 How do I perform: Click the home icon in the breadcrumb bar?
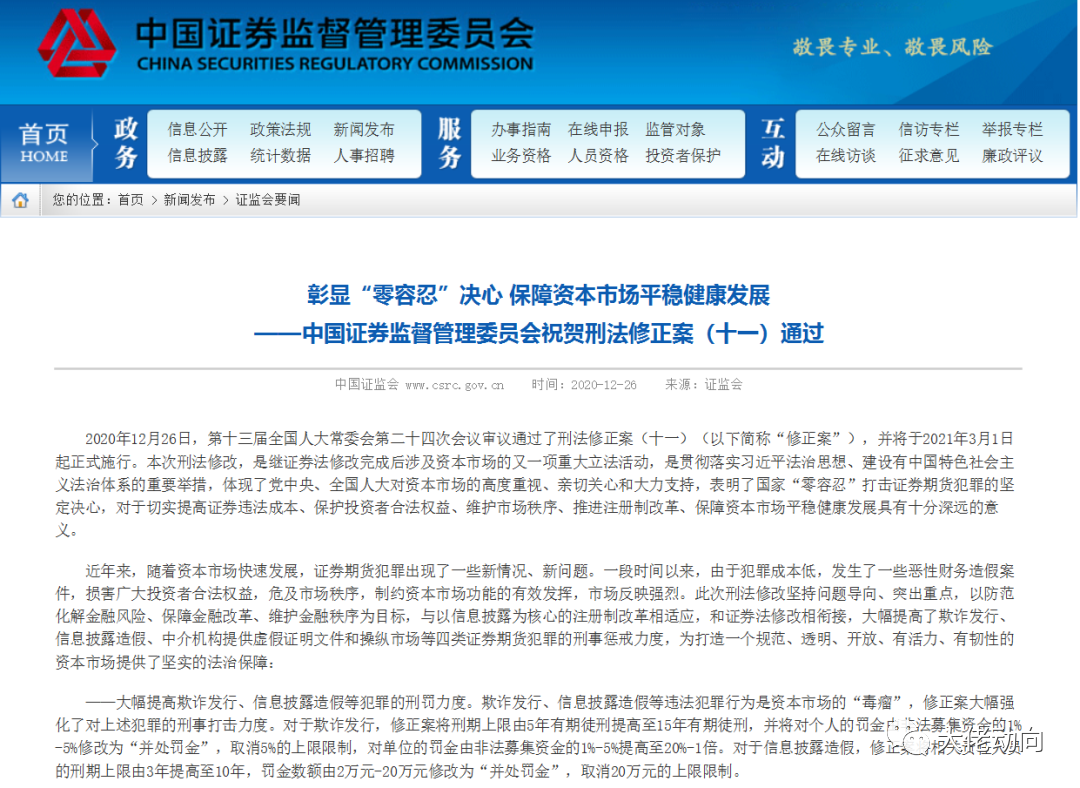[x=19, y=199]
